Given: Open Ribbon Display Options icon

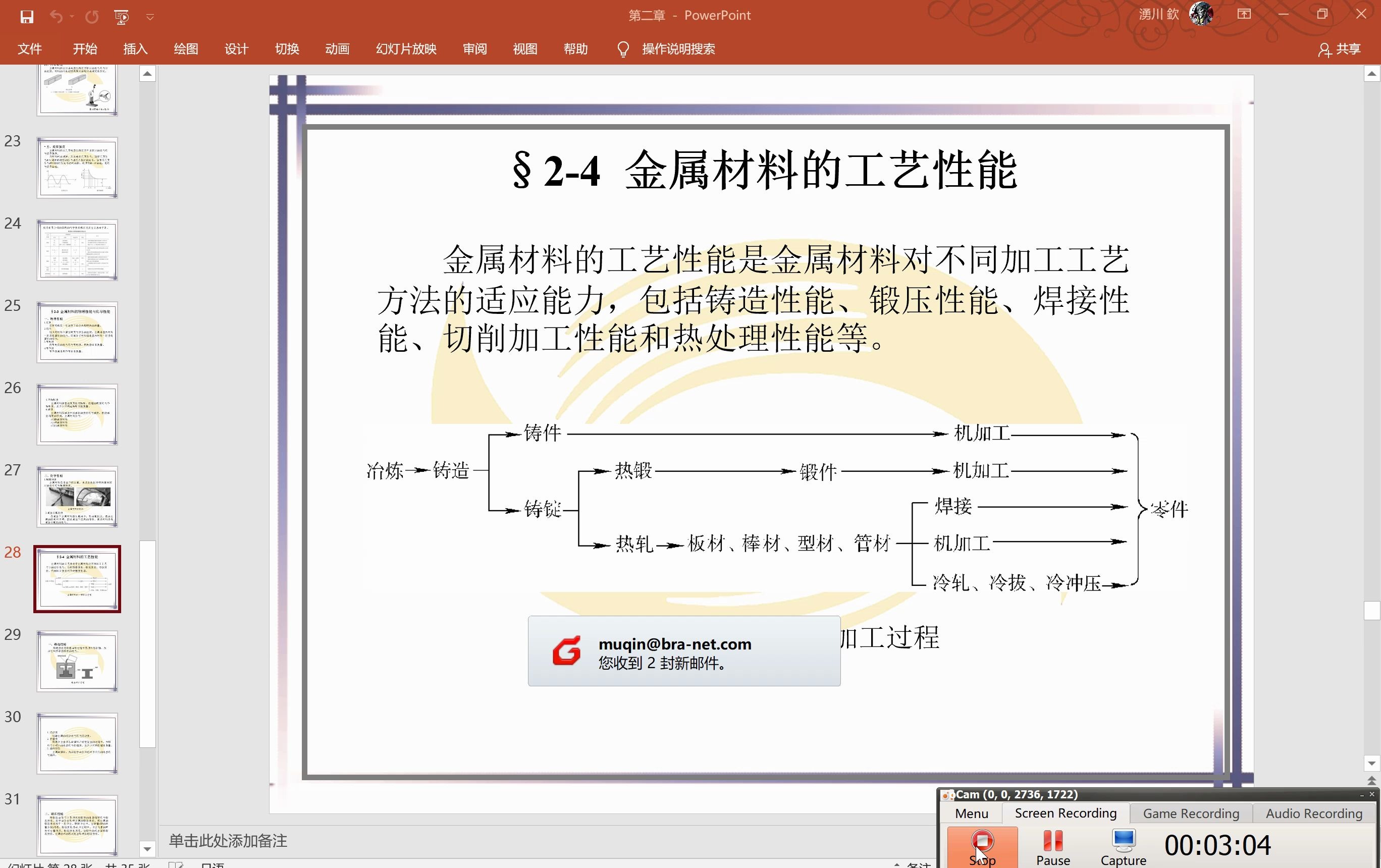Looking at the screenshot, I should [1244, 14].
